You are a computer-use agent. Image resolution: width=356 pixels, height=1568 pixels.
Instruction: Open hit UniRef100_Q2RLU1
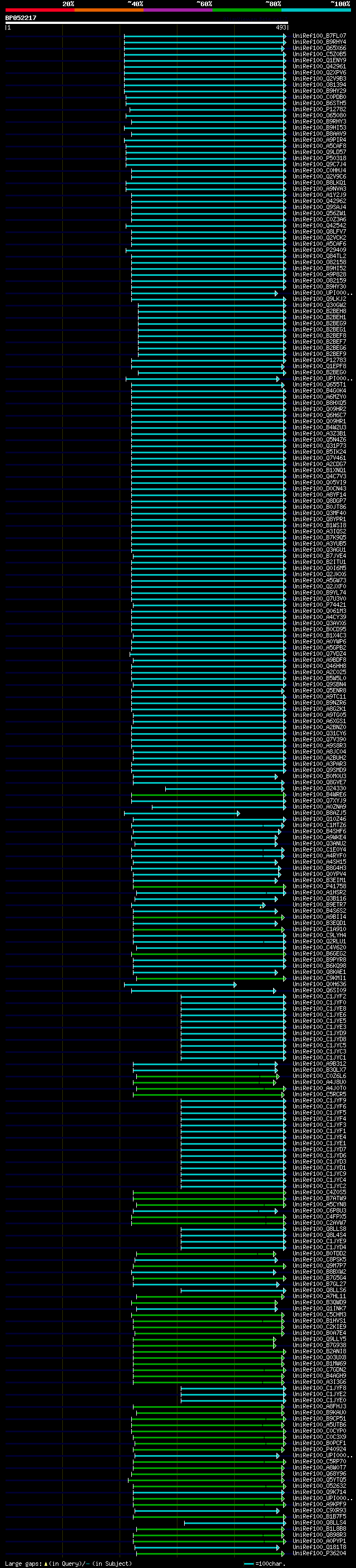tap(319, 941)
